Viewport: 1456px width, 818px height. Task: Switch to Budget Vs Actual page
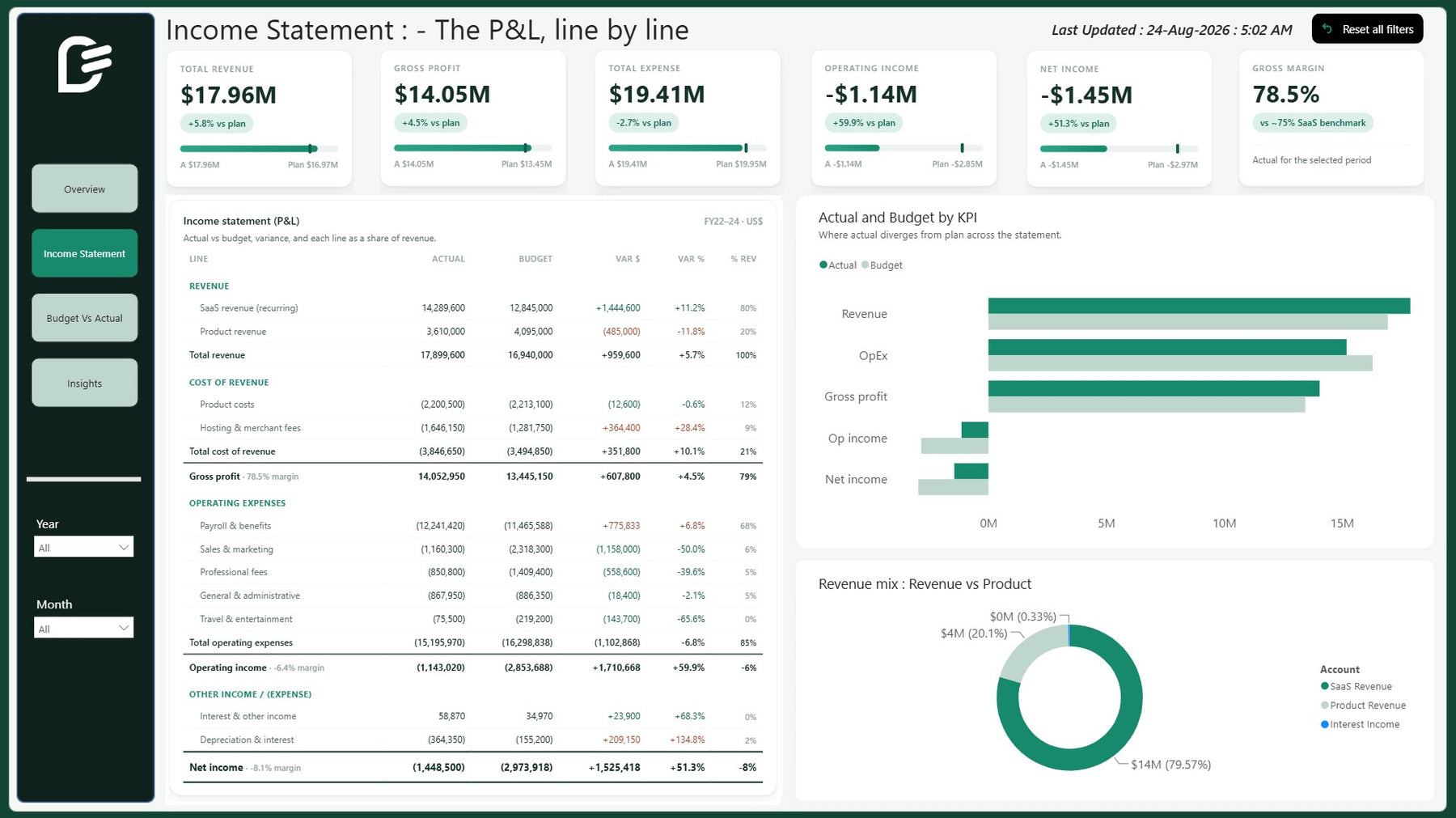coord(84,318)
